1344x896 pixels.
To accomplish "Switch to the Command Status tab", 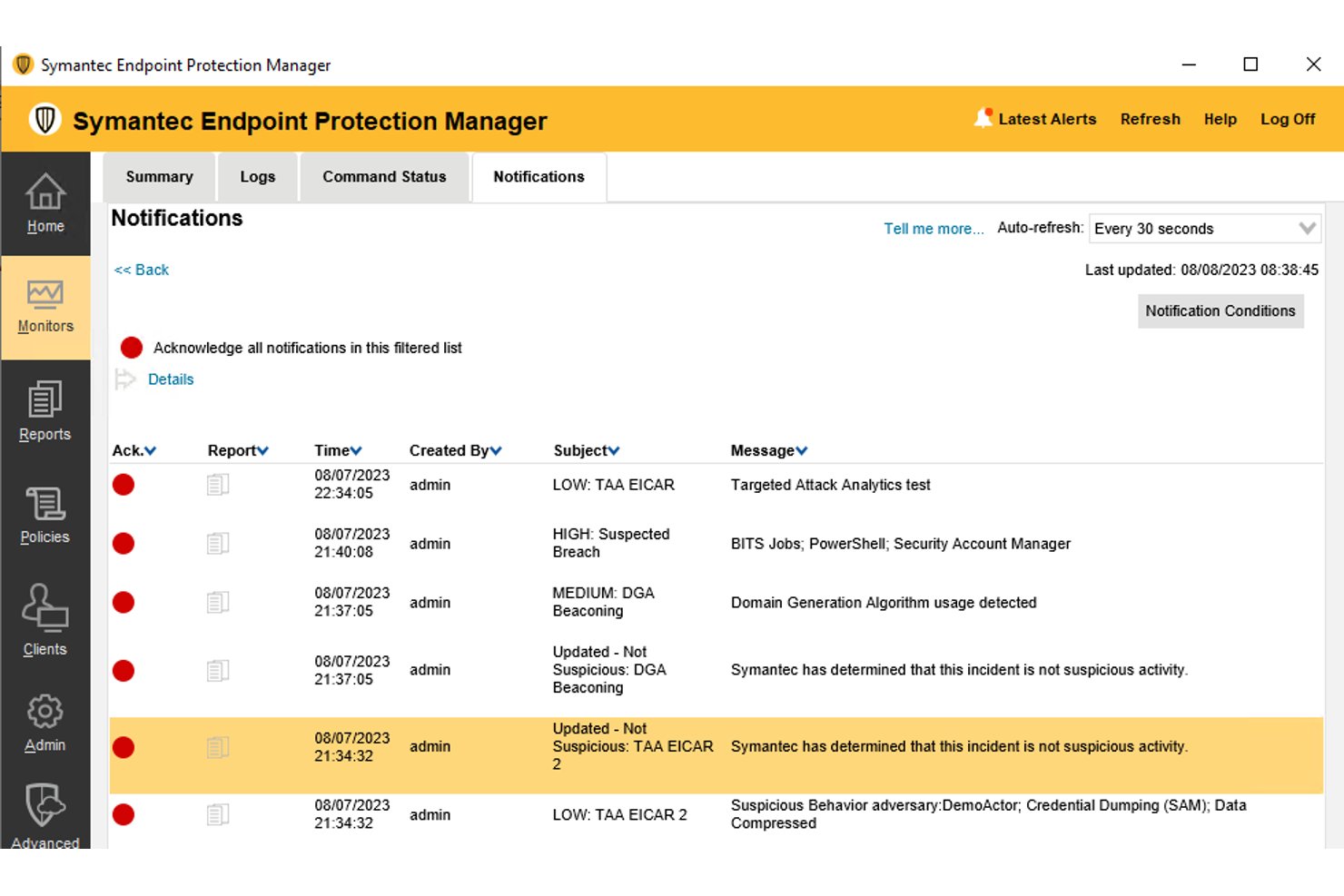I will [x=384, y=177].
